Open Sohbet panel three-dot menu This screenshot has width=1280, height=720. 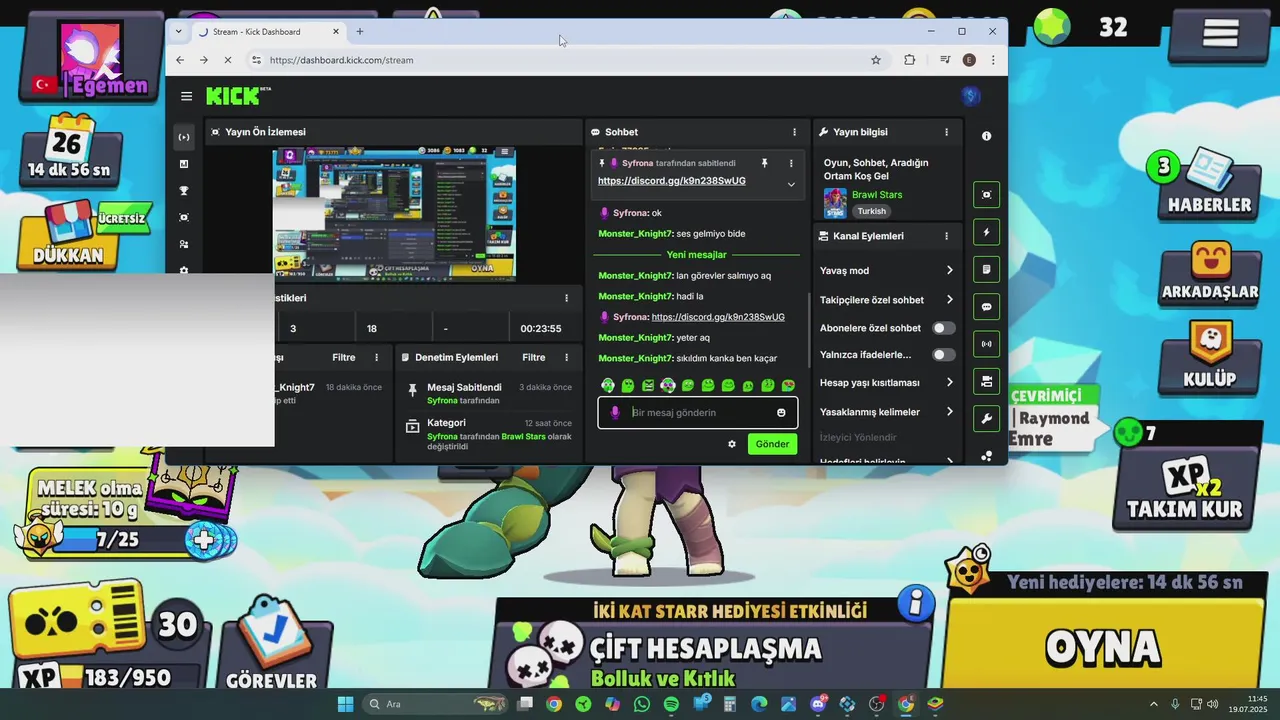coord(795,132)
